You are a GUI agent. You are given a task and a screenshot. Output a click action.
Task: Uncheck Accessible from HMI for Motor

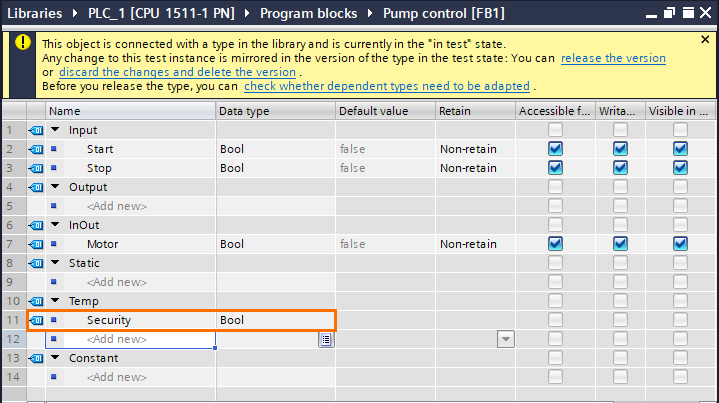coord(555,244)
